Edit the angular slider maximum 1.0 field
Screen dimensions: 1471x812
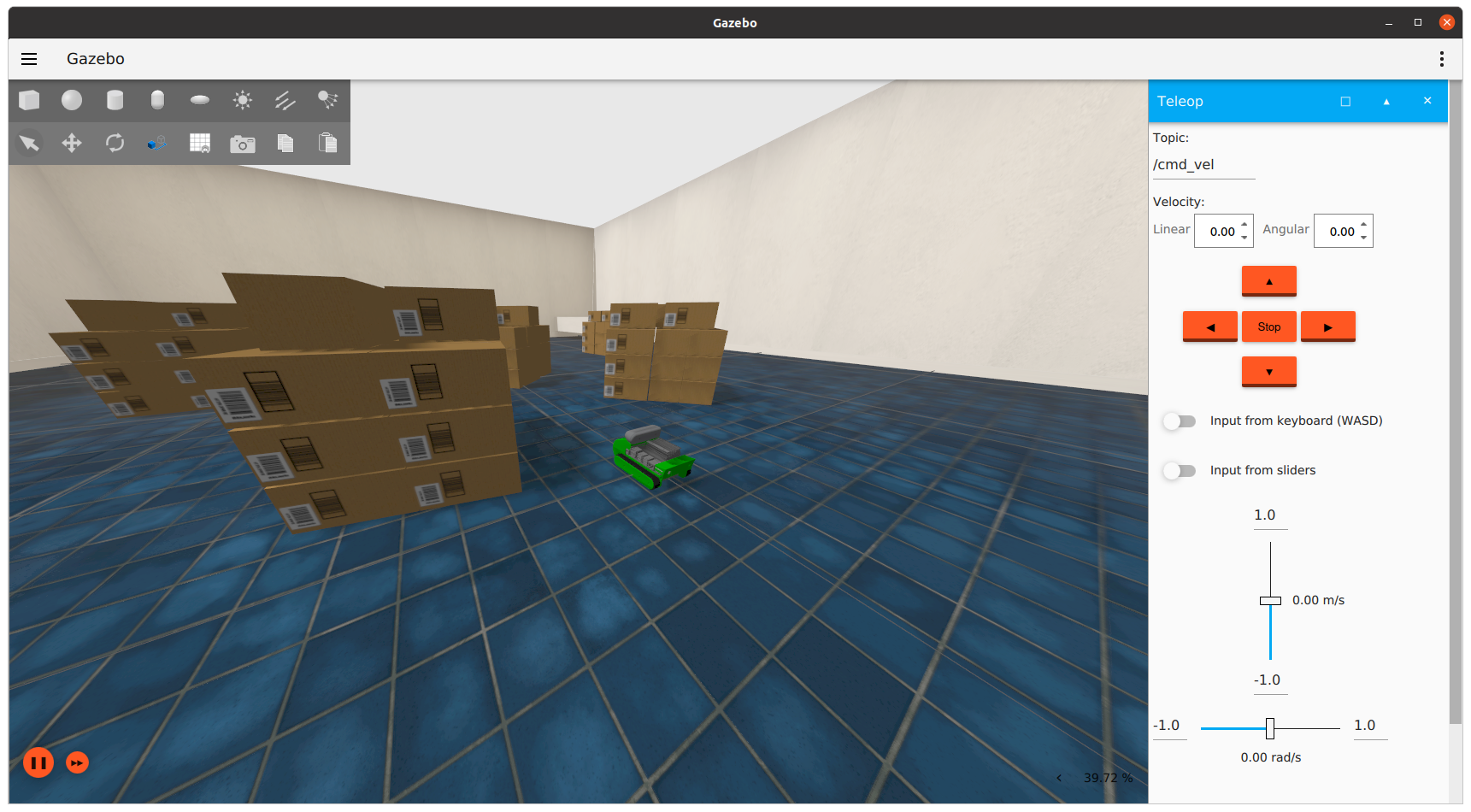pos(1370,727)
